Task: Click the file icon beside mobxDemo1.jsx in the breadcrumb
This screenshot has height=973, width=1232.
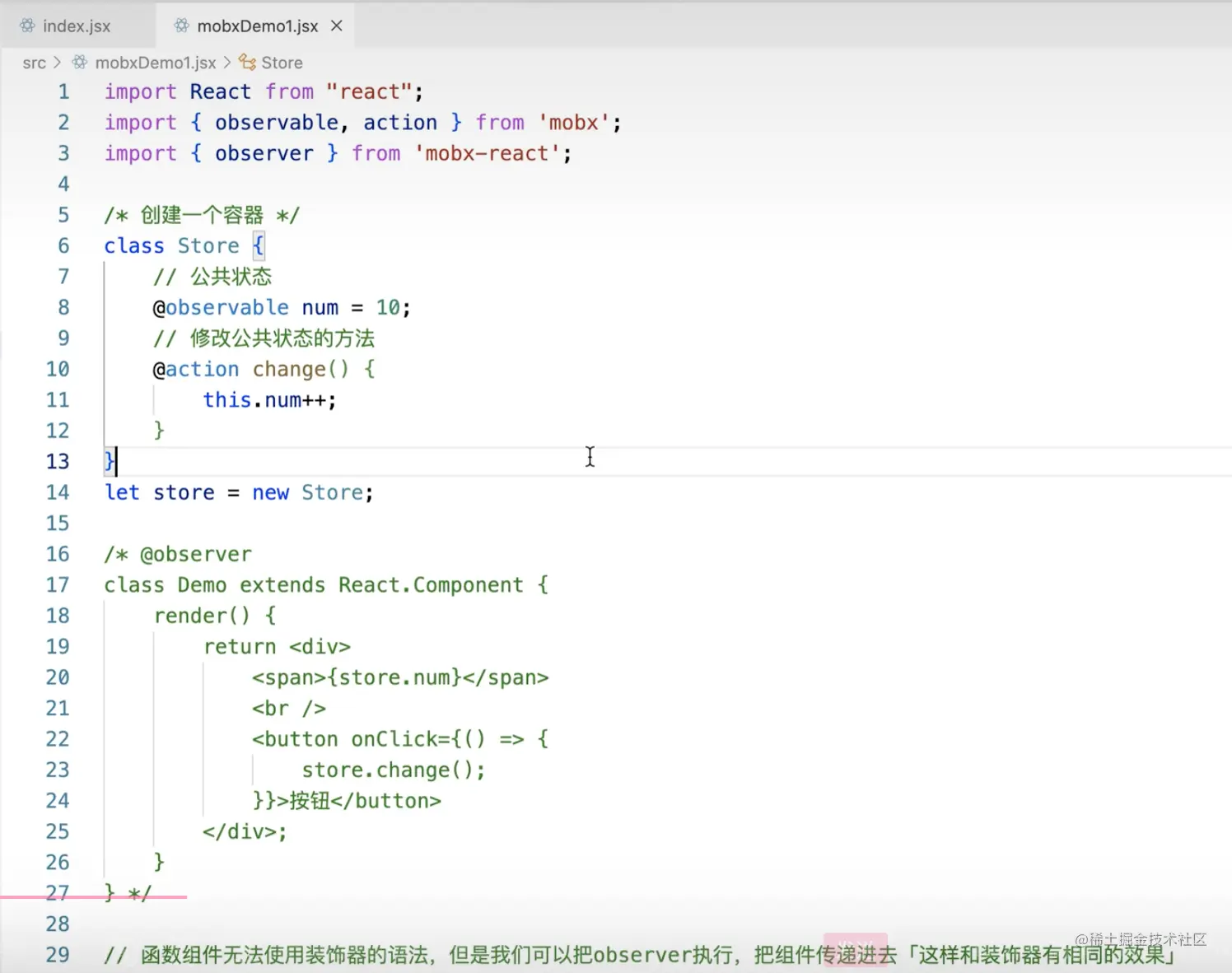Action: 80,63
